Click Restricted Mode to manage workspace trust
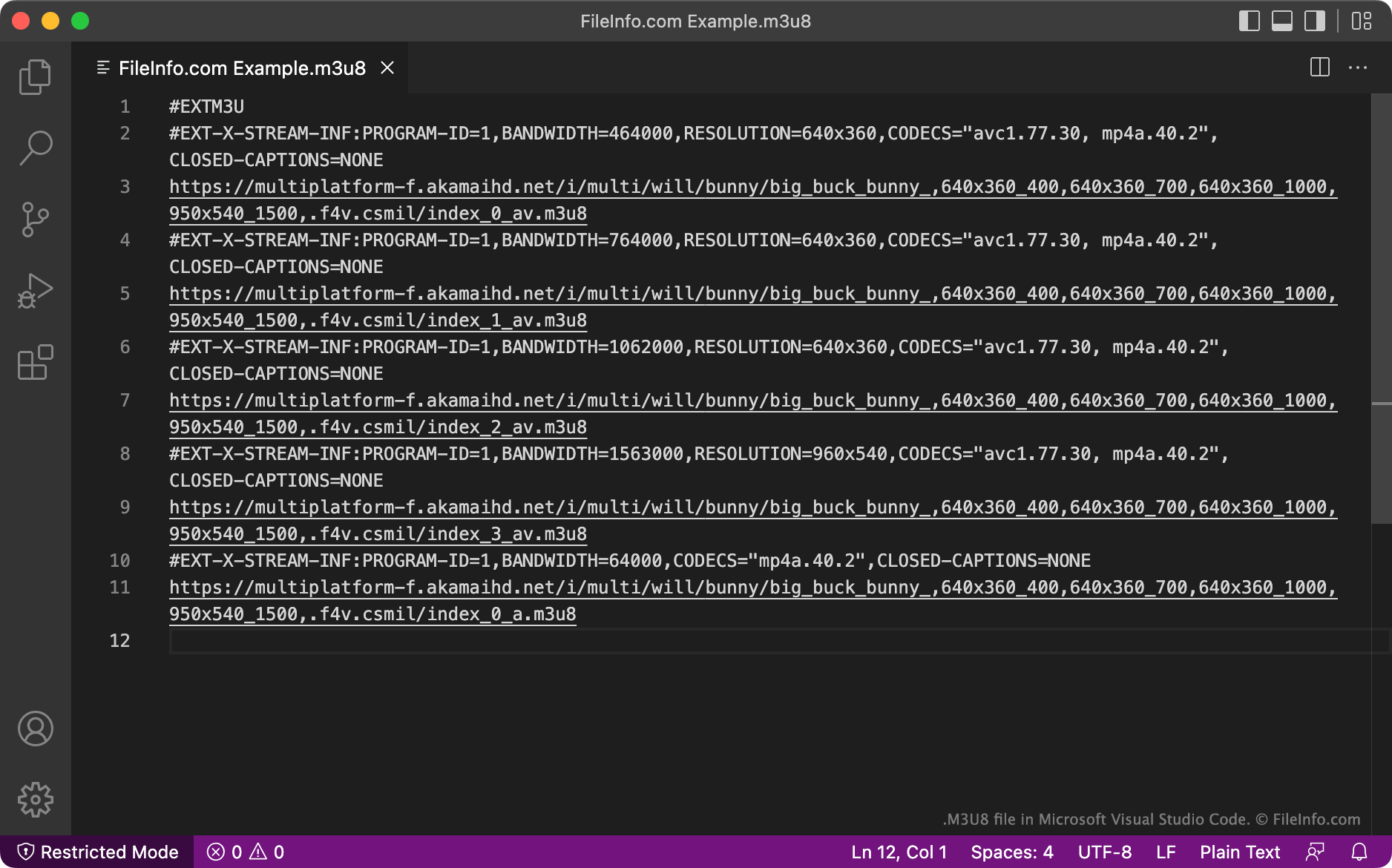Viewport: 1392px width, 868px height. (97, 852)
